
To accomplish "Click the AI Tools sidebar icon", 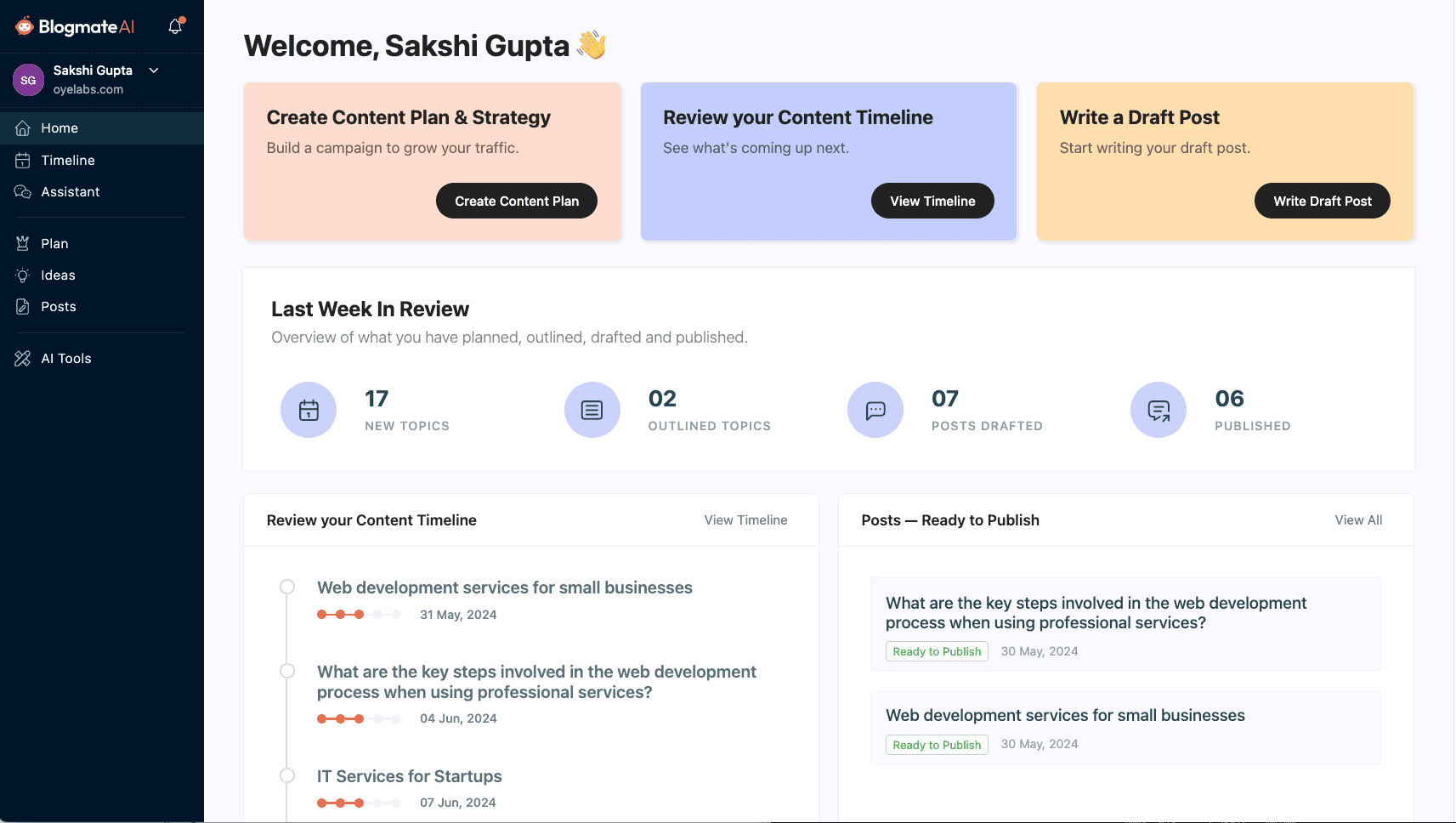I will [23, 359].
